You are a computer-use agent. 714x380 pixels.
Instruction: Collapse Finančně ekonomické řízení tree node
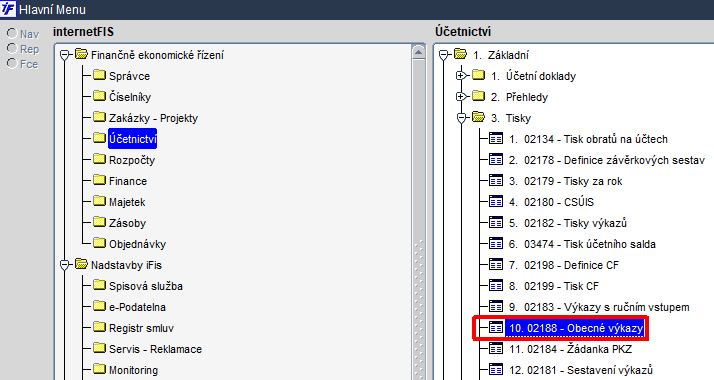(x=65, y=55)
